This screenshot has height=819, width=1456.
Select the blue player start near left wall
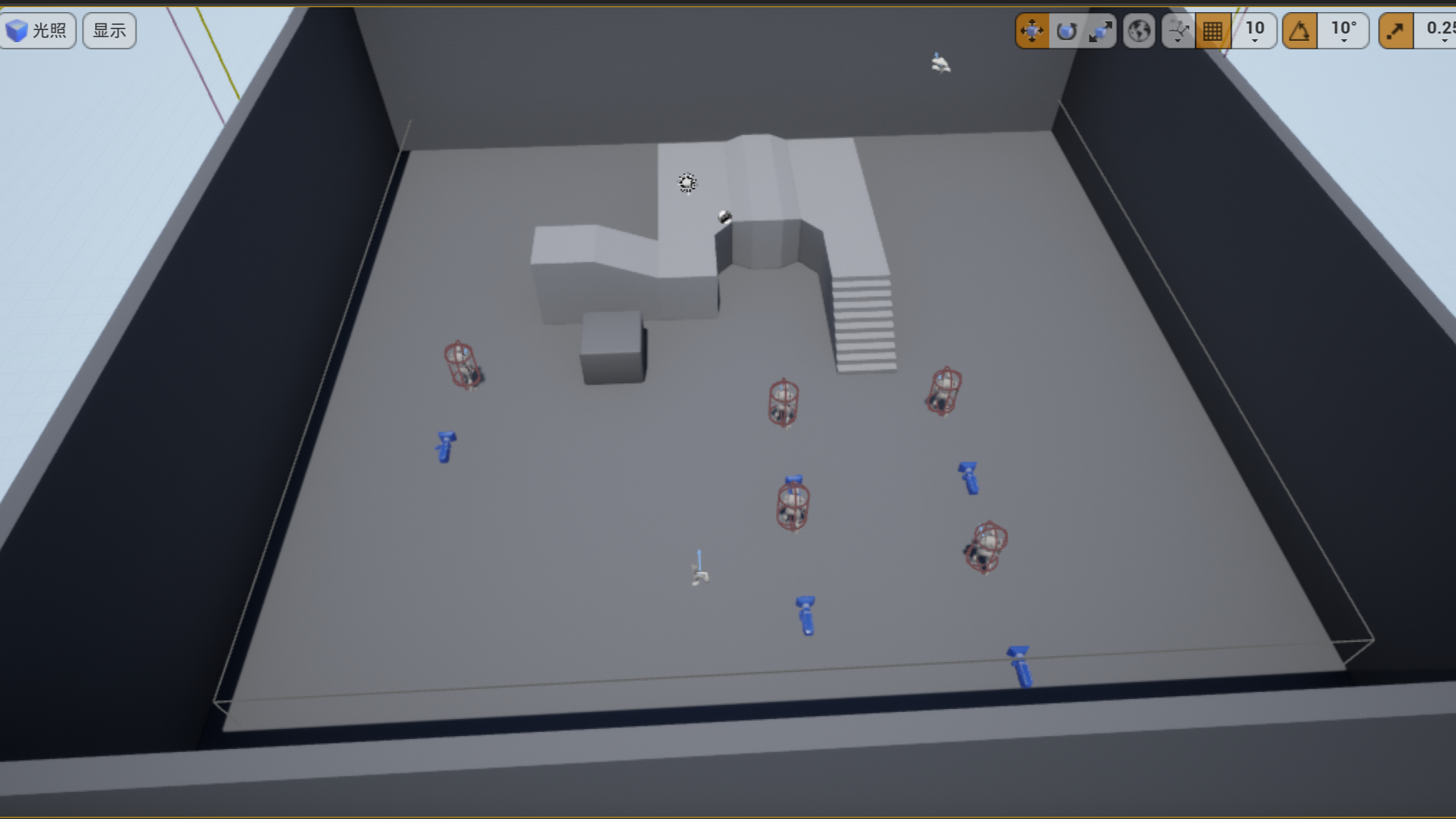point(446,447)
